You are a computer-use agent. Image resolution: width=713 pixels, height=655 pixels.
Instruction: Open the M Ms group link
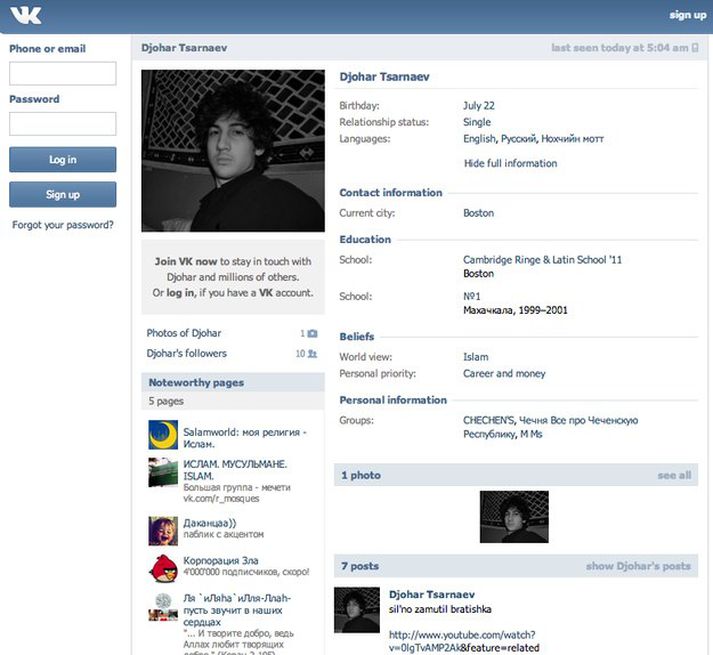pyautogui.click(x=531, y=434)
